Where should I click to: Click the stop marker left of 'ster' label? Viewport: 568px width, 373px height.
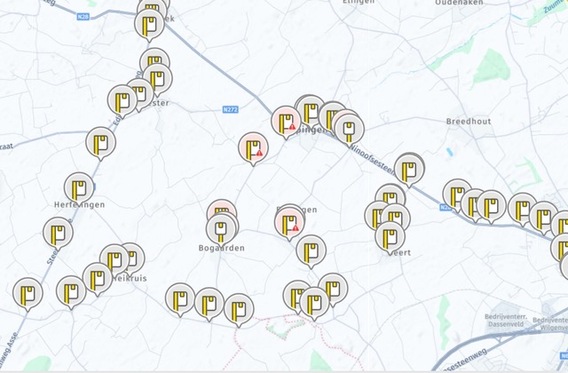tap(122, 101)
